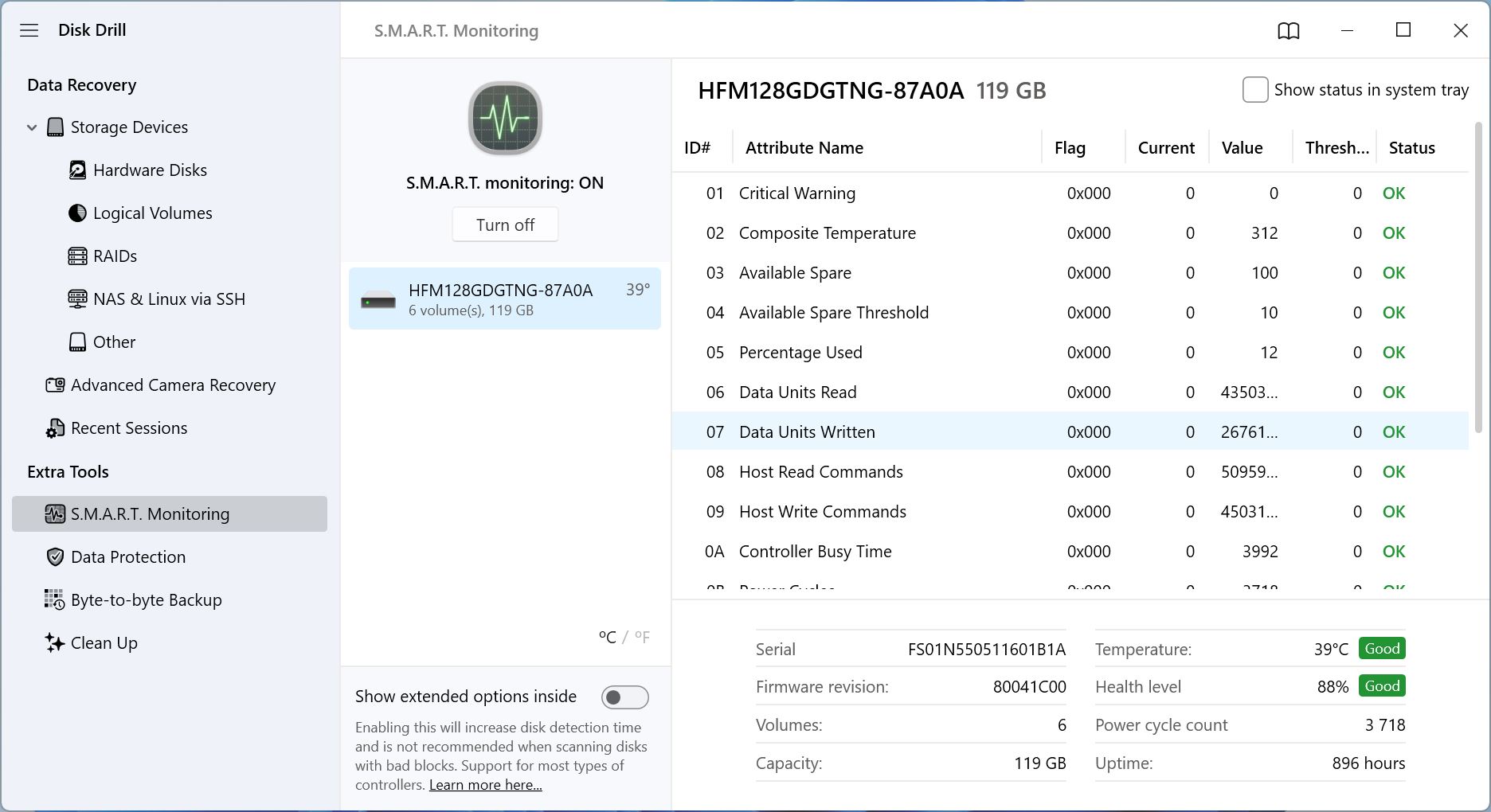Open Advanced Camera Recovery
1491x812 pixels.
tap(173, 385)
